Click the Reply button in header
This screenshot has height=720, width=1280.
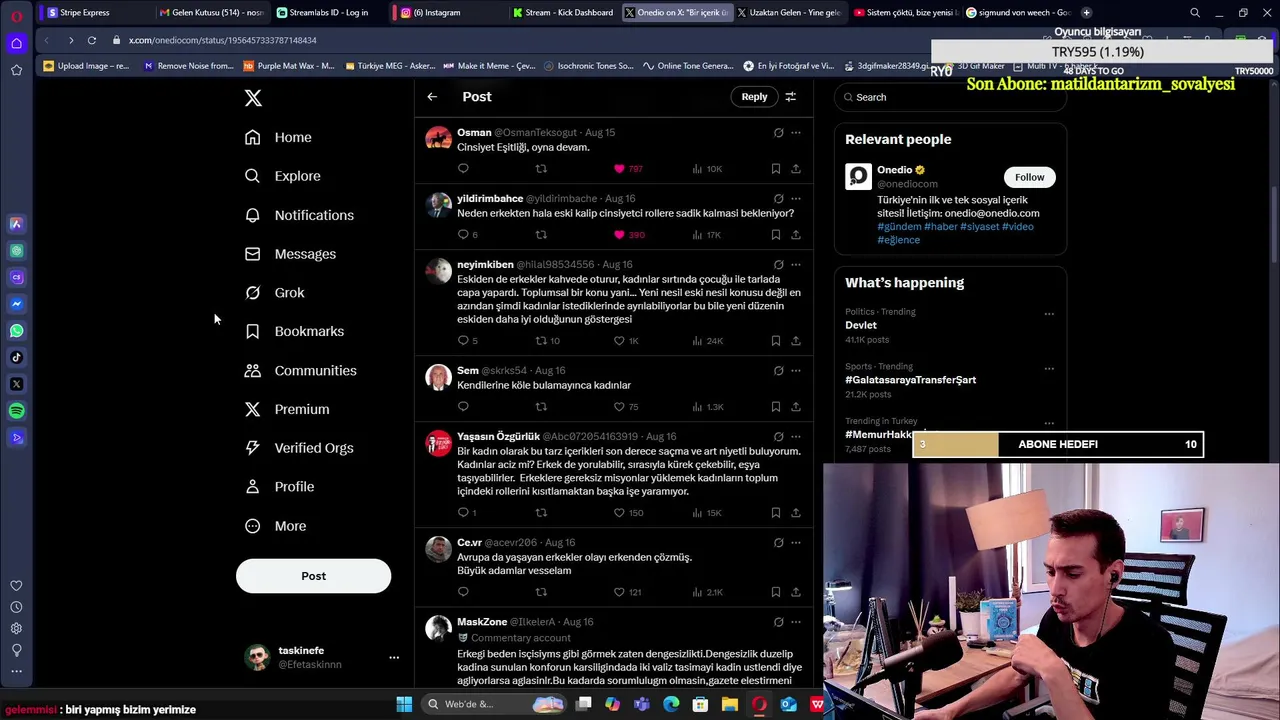(754, 97)
